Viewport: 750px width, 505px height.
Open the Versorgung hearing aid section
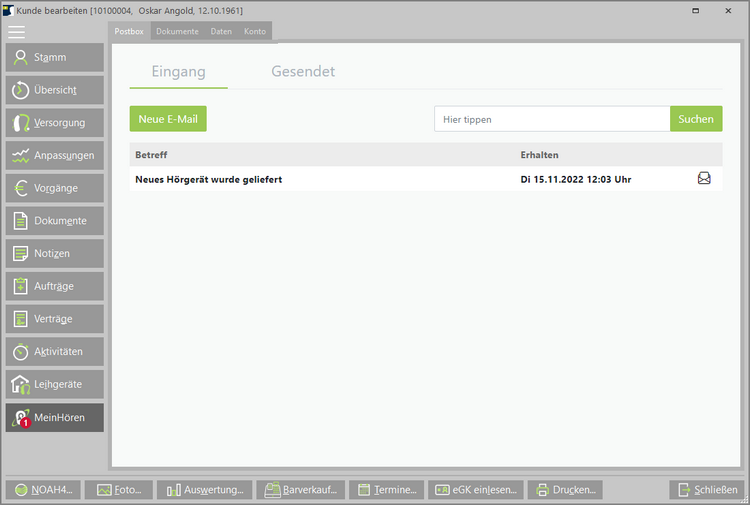point(54,123)
